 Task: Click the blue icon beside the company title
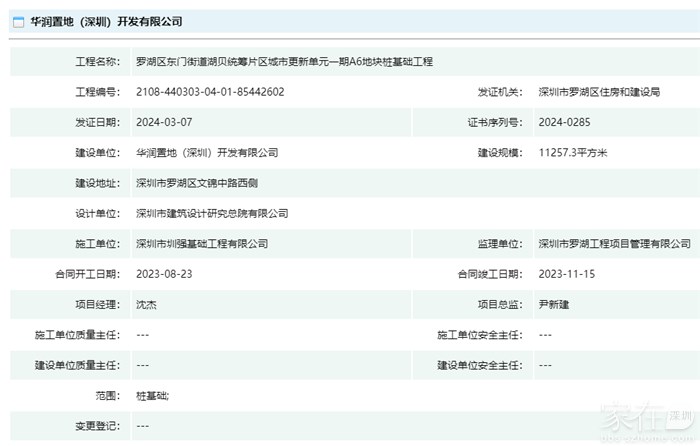pyautogui.click(x=20, y=21)
